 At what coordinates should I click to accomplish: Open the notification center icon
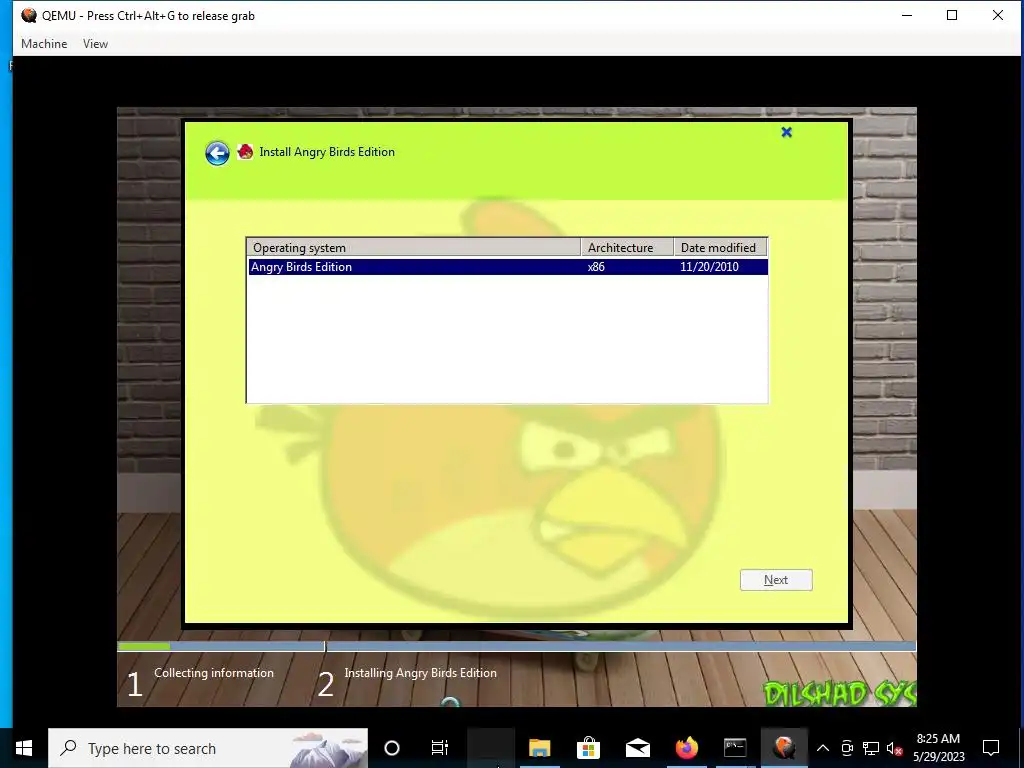coord(991,748)
